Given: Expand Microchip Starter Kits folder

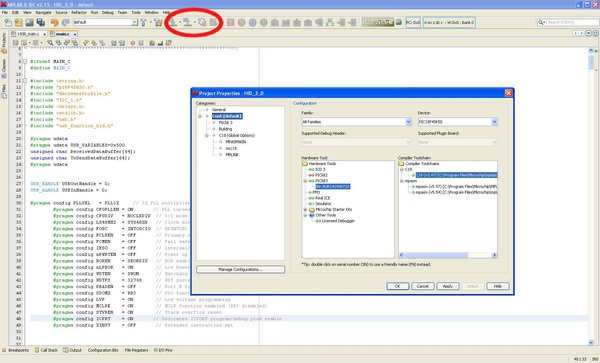Looking at the screenshot, I should tap(305, 210).
